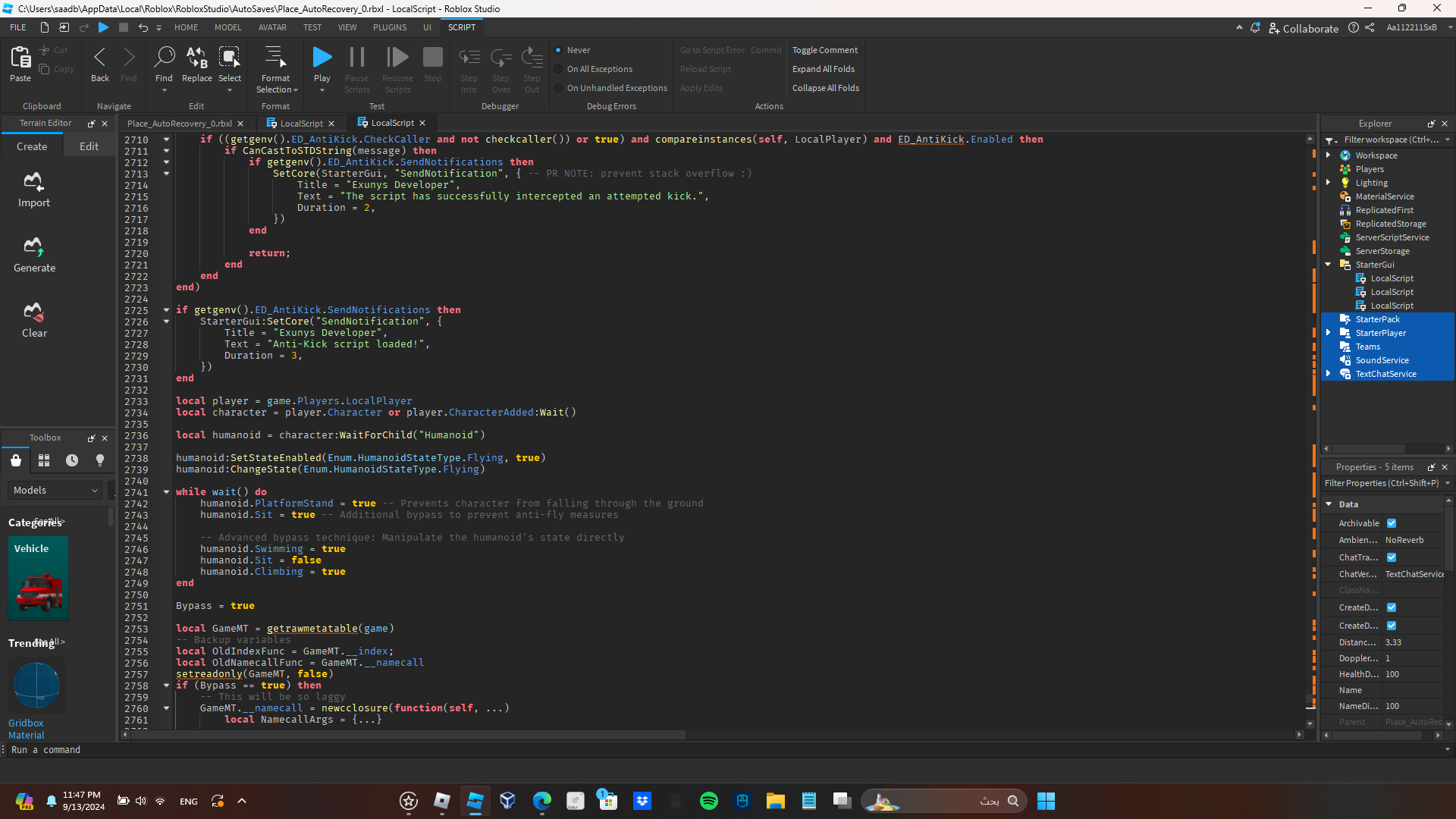Open the Toolbox Inventory grid icon

click(44, 460)
